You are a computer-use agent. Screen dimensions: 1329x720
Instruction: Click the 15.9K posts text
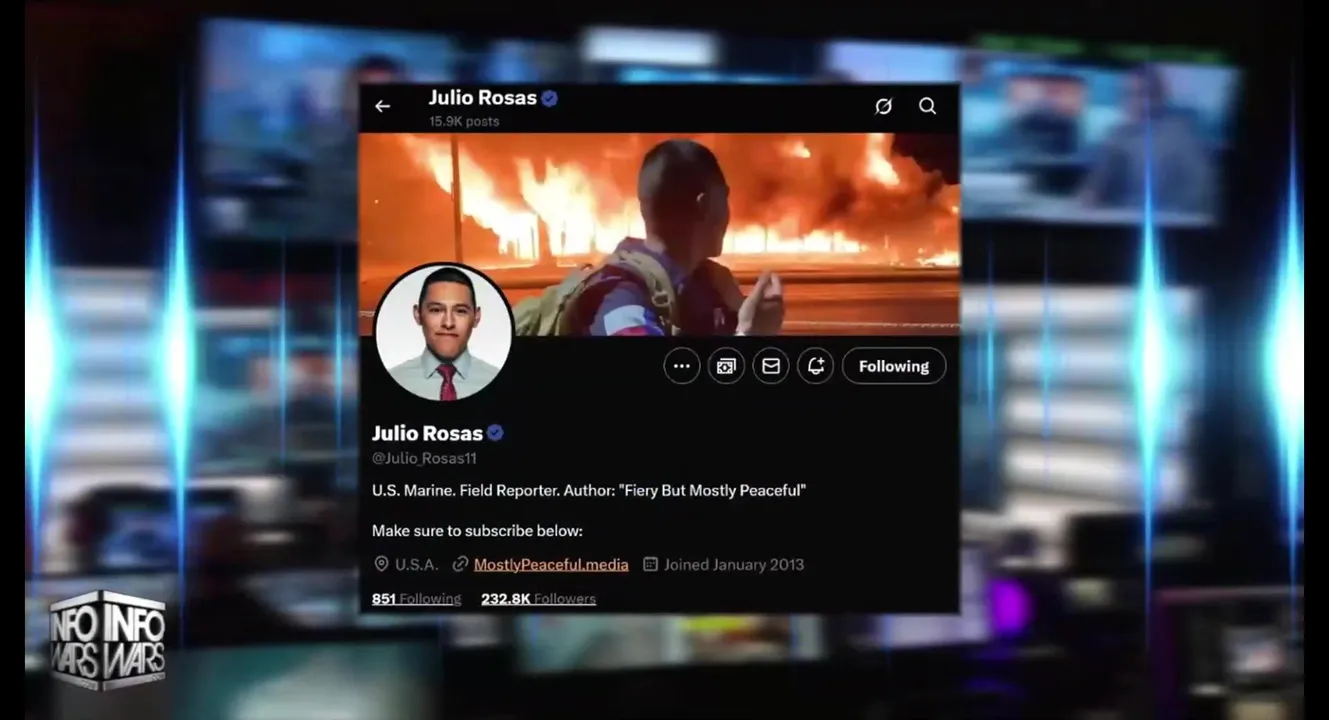tap(464, 121)
